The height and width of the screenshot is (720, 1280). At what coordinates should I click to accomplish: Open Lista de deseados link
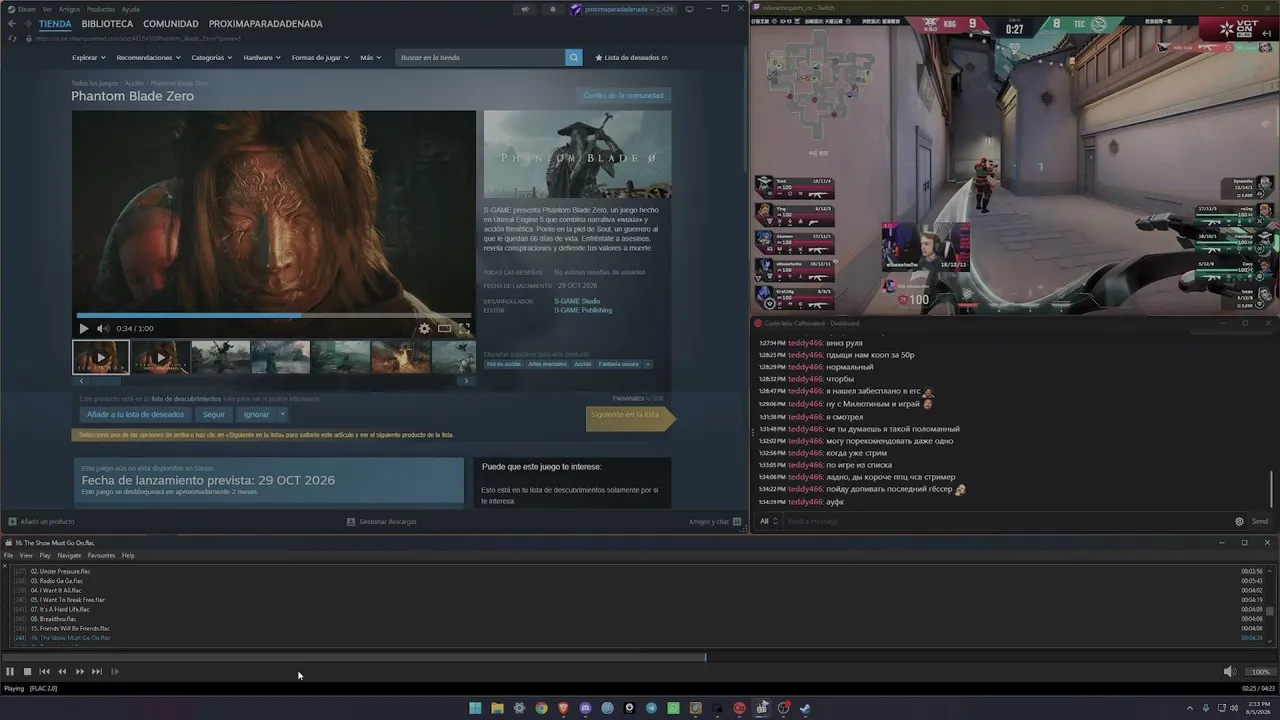click(x=632, y=58)
